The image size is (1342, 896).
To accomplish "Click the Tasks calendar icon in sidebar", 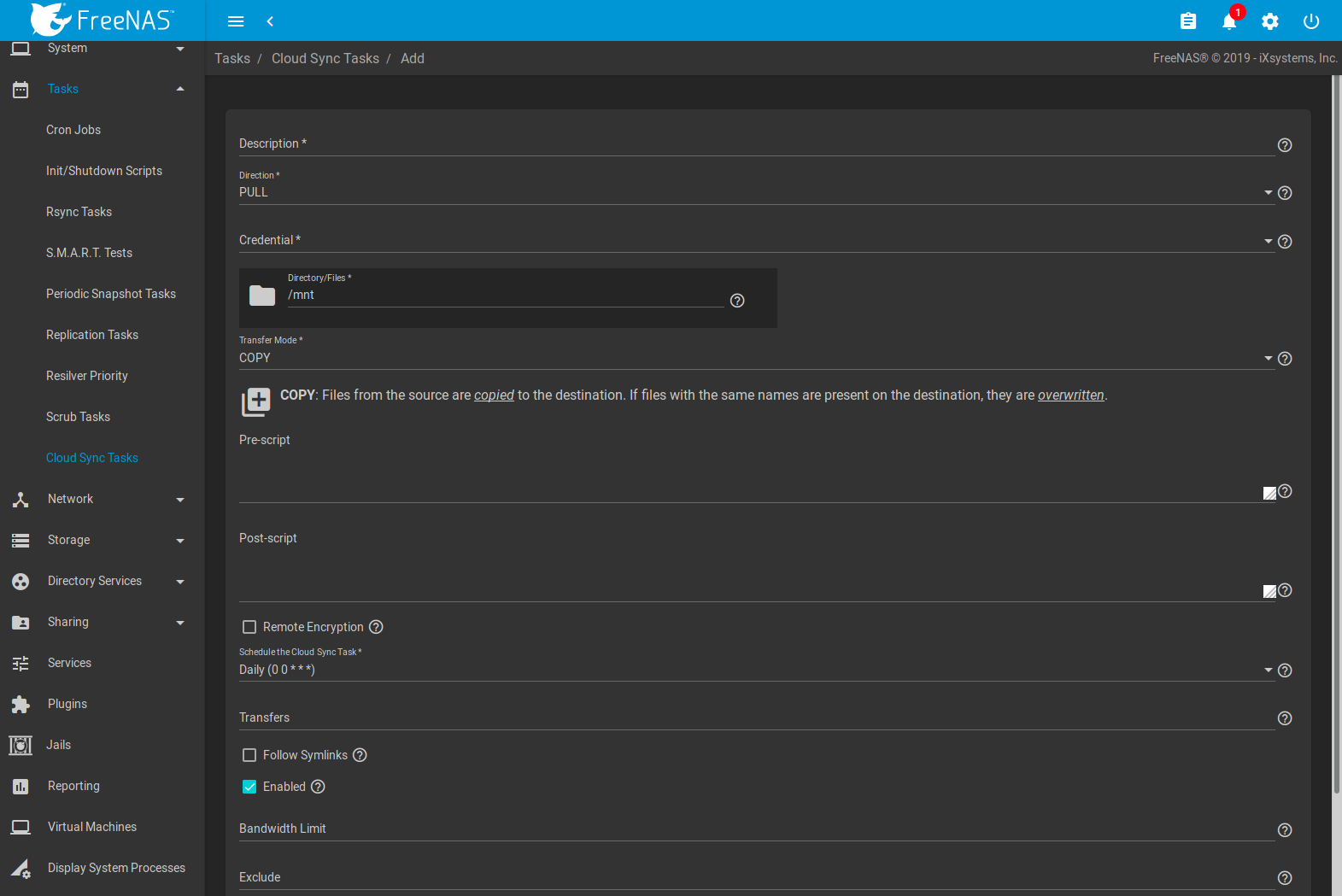I will coord(21,89).
